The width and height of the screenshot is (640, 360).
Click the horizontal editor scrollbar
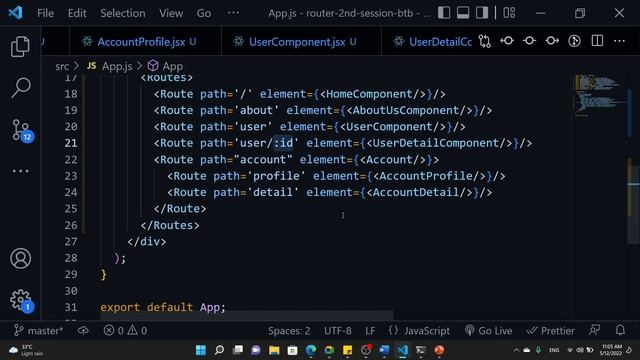coord(247,316)
